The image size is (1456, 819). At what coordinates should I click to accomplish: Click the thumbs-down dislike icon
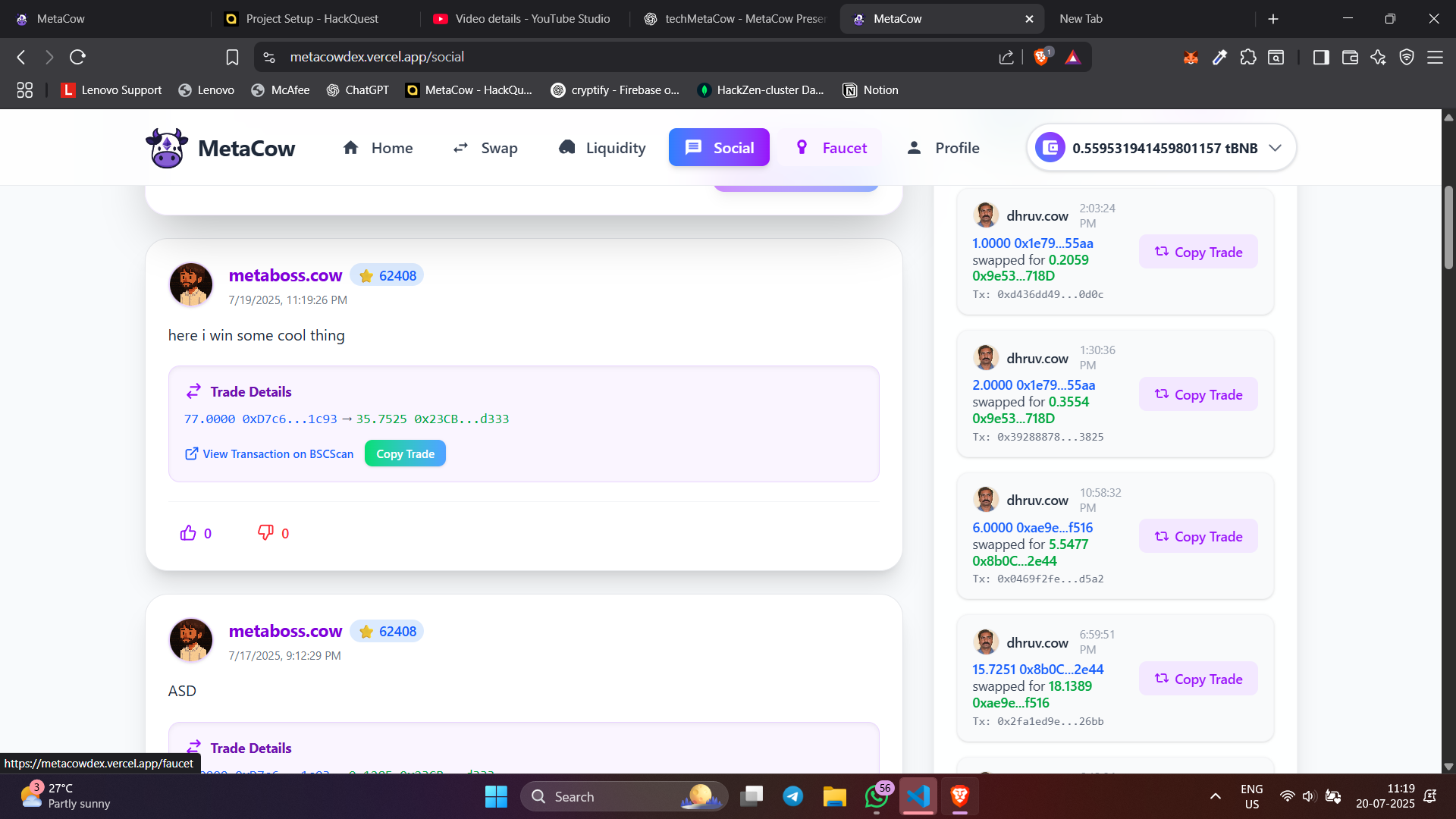pos(265,532)
